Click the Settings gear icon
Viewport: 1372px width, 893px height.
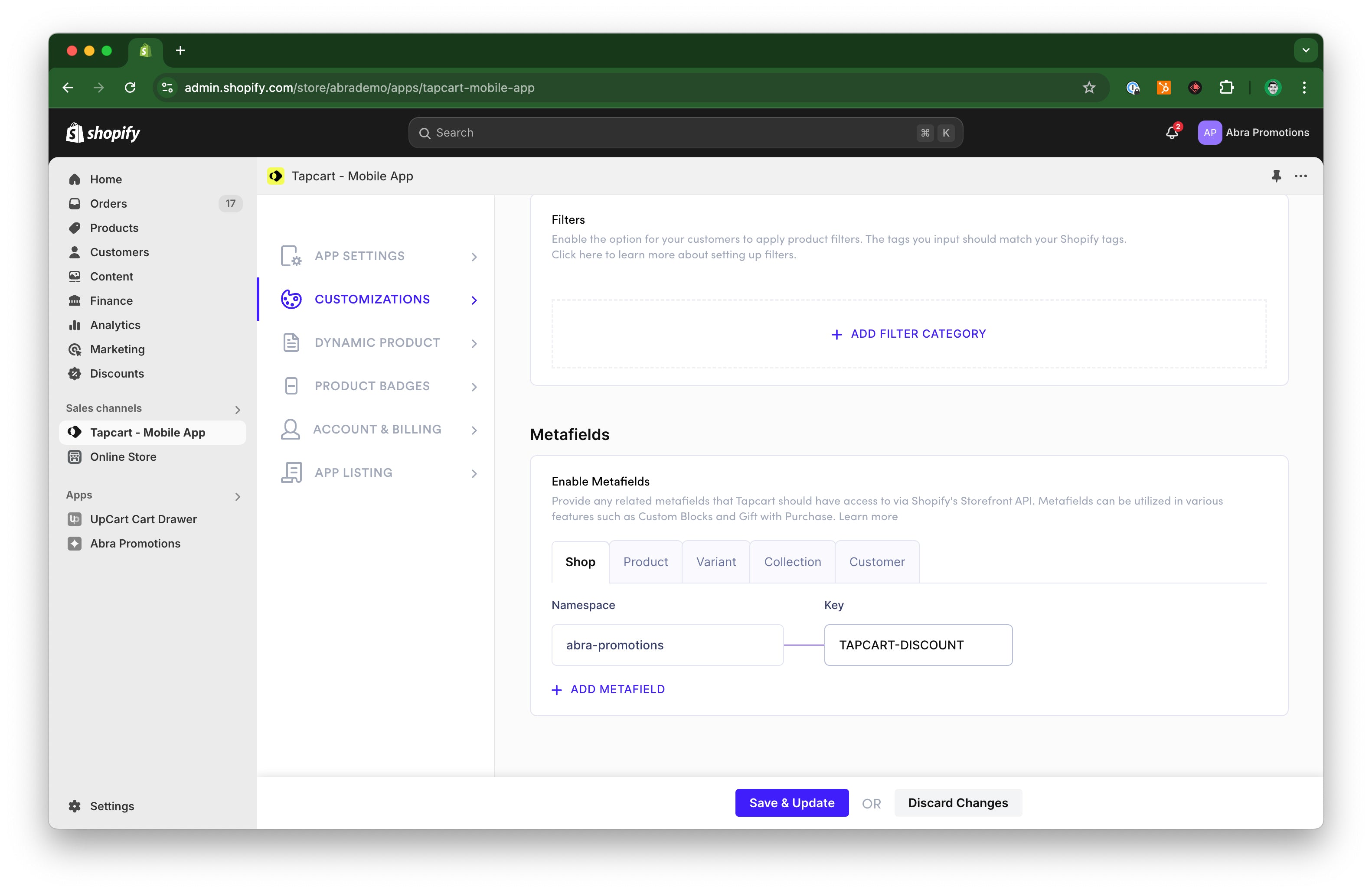click(75, 806)
